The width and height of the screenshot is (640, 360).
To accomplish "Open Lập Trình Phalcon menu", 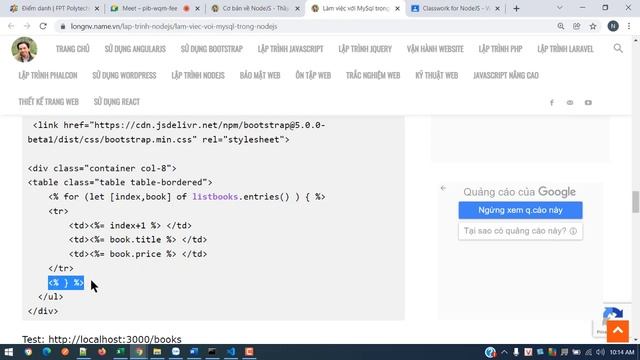I will pos(48,76).
